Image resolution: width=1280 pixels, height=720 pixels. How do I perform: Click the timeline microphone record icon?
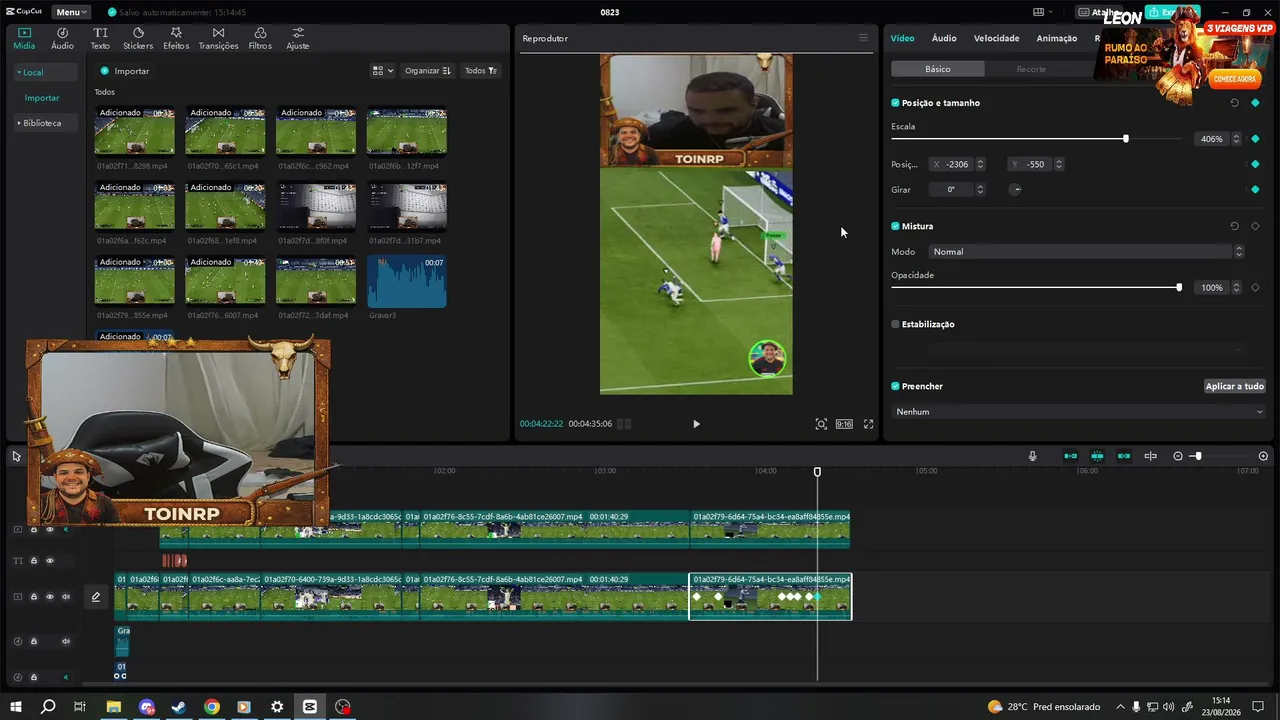(x=1033, y=456)
